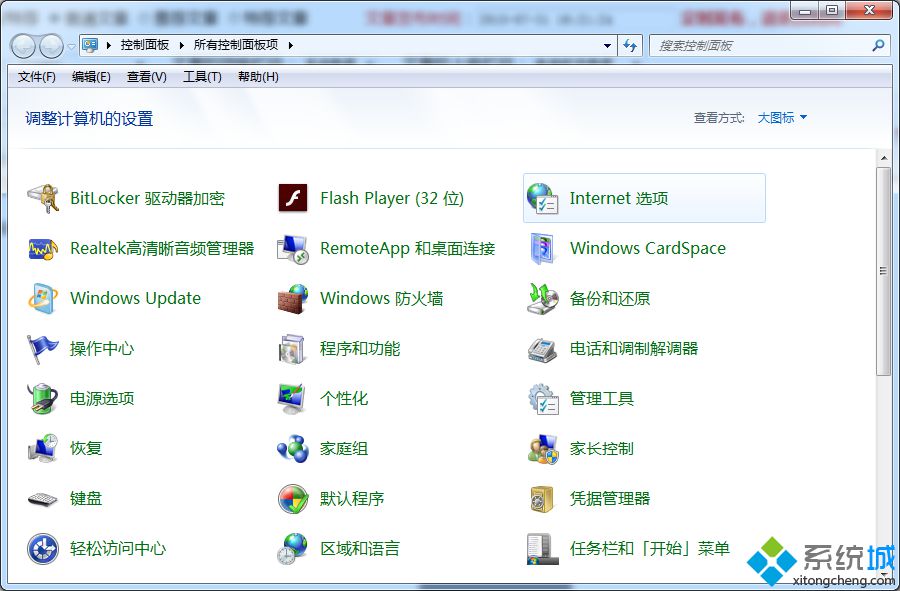Open 家长控制 icon
The height and width of the screenshot is (591, 900).
click(x=542, y=449)
